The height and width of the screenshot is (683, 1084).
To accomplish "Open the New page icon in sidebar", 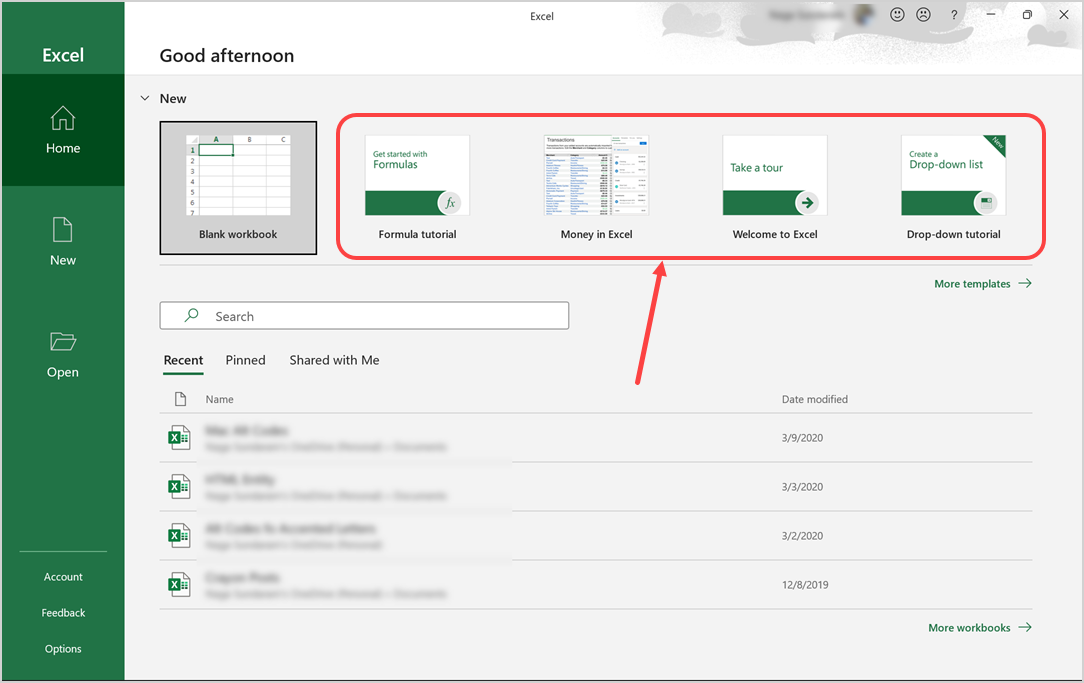I will tap(62, 230).
